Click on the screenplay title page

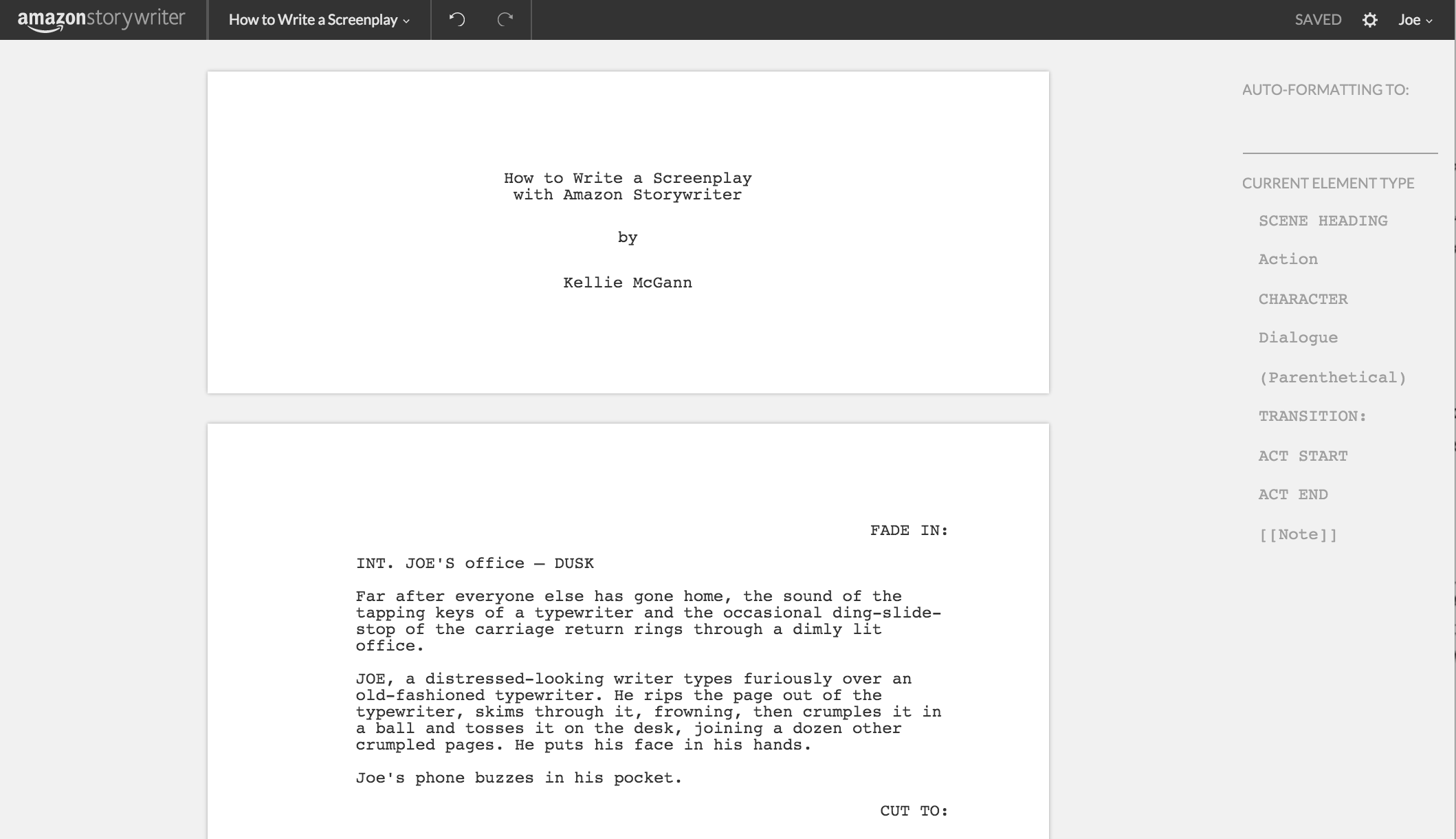(x=628, y=231)
